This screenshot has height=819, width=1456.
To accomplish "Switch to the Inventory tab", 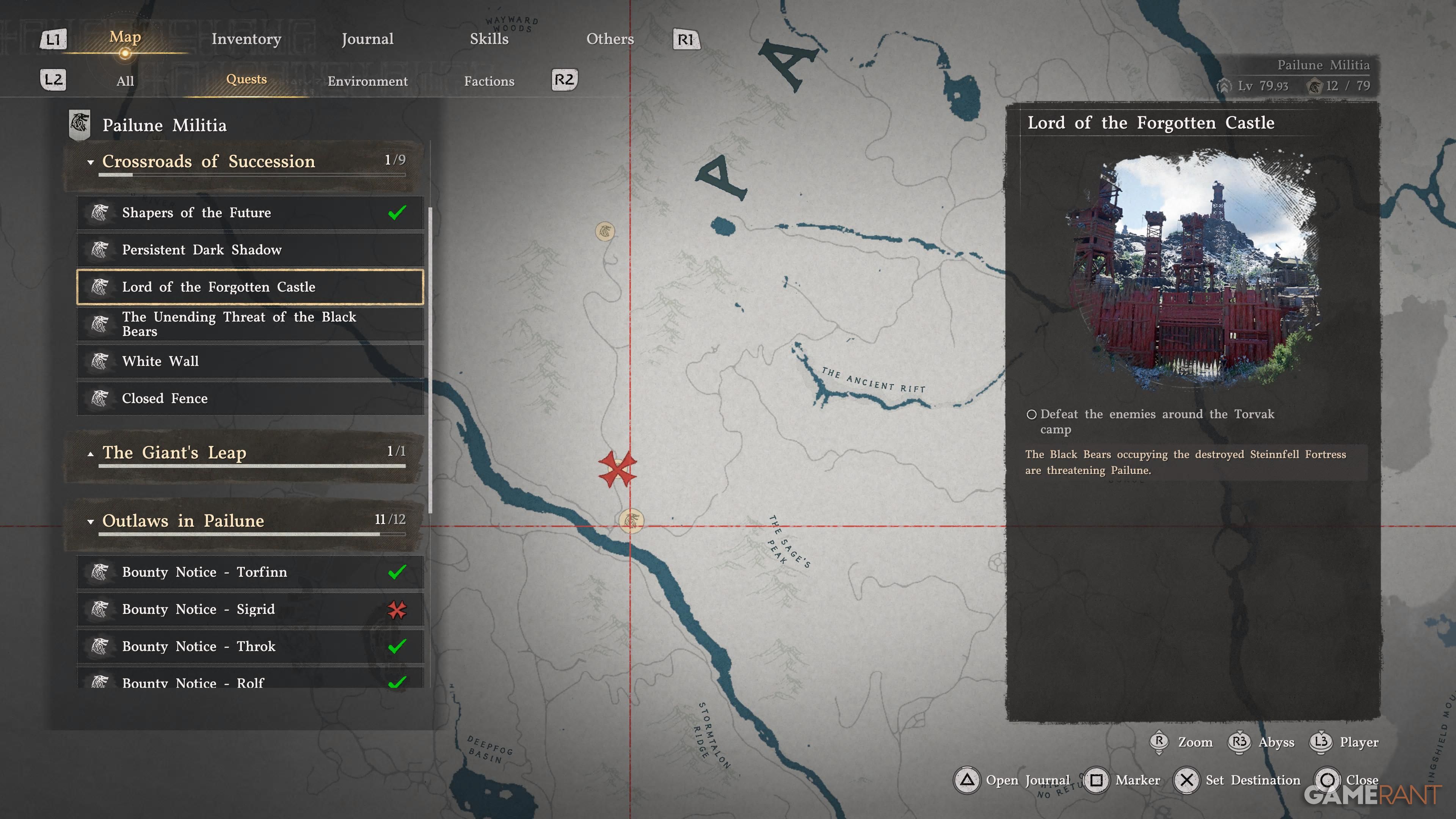I will (x=246, y=39).
